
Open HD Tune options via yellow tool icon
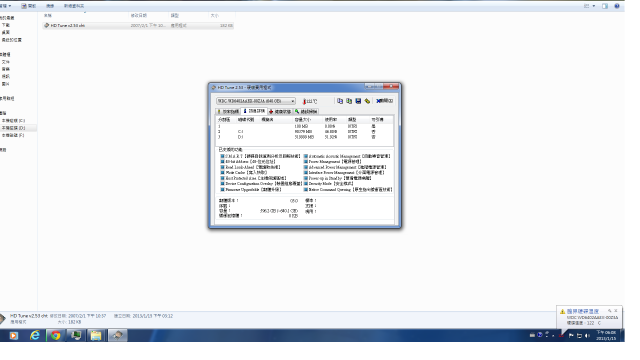(367, 101)
